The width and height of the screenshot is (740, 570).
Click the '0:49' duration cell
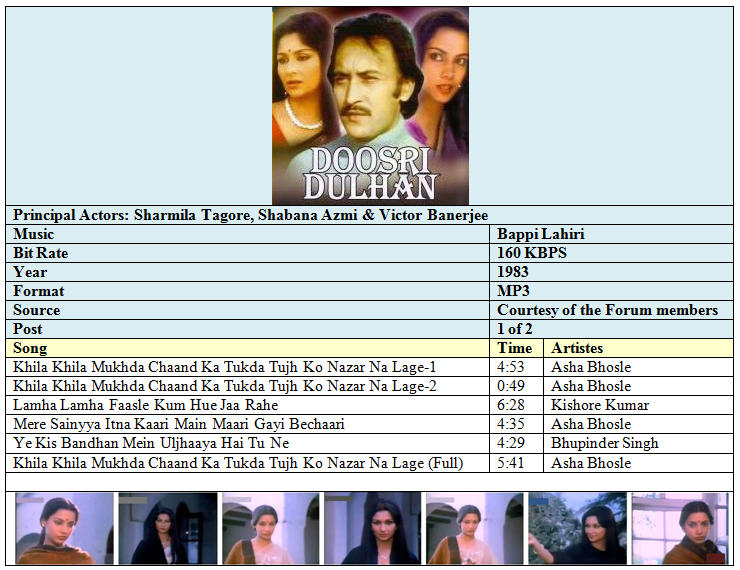pyautogui.click(x=517, y=386)
